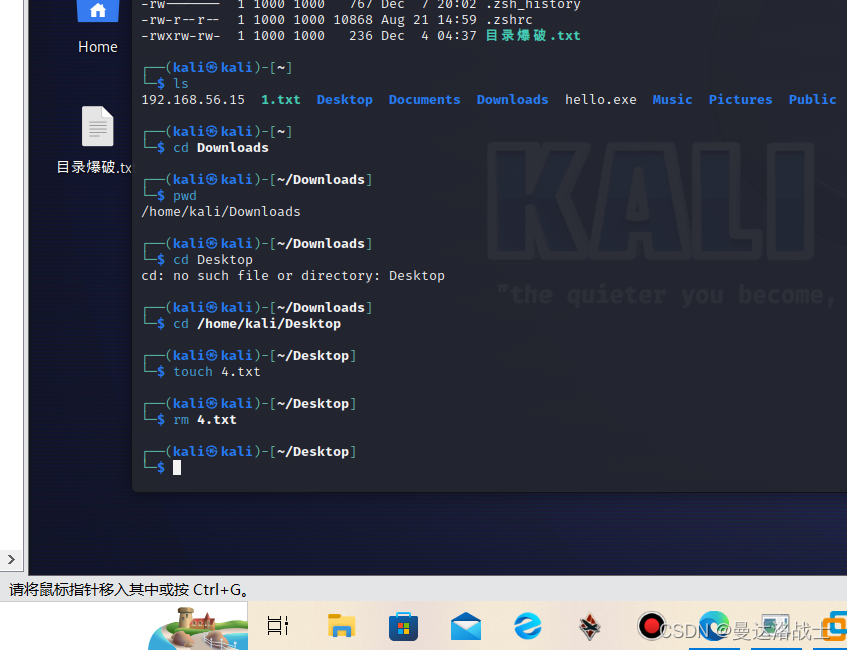Launch File Explorer from the taskbar
The height and width of the screenshot is (650, 847).
(341, 626)
